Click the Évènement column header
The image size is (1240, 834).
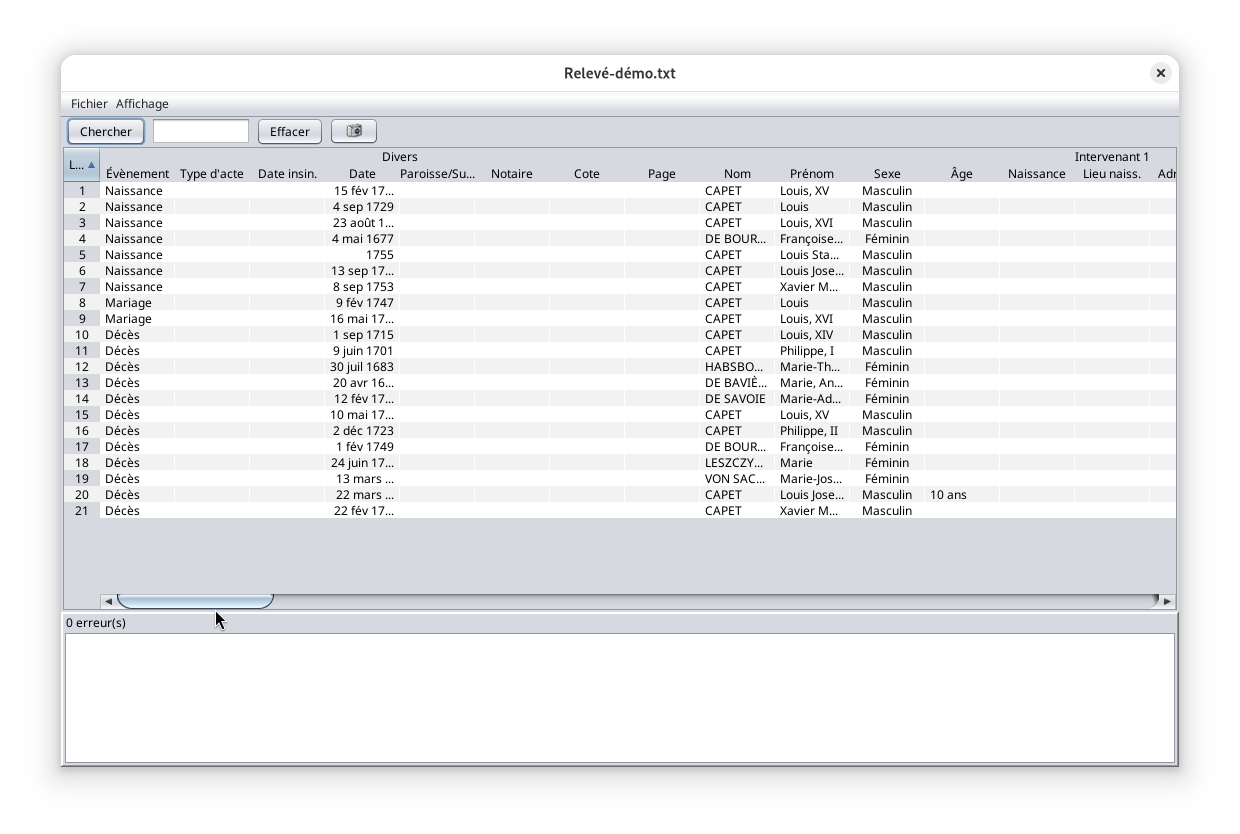[x=137, y=174]
